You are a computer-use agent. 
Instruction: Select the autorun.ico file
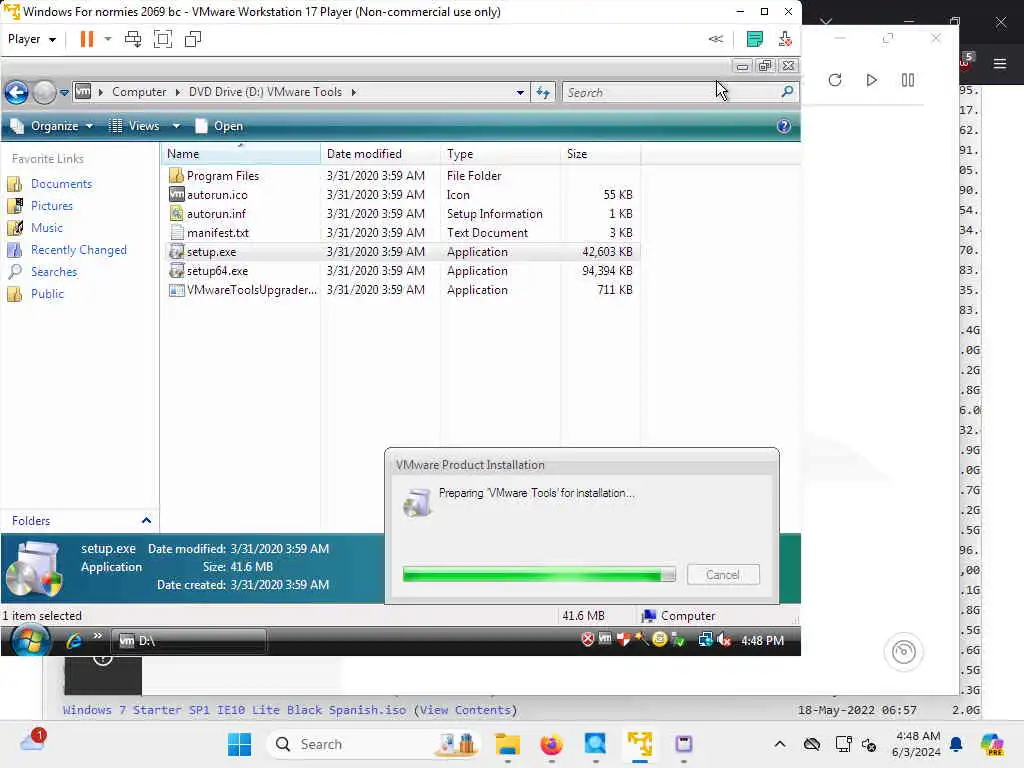coord(217,195)
